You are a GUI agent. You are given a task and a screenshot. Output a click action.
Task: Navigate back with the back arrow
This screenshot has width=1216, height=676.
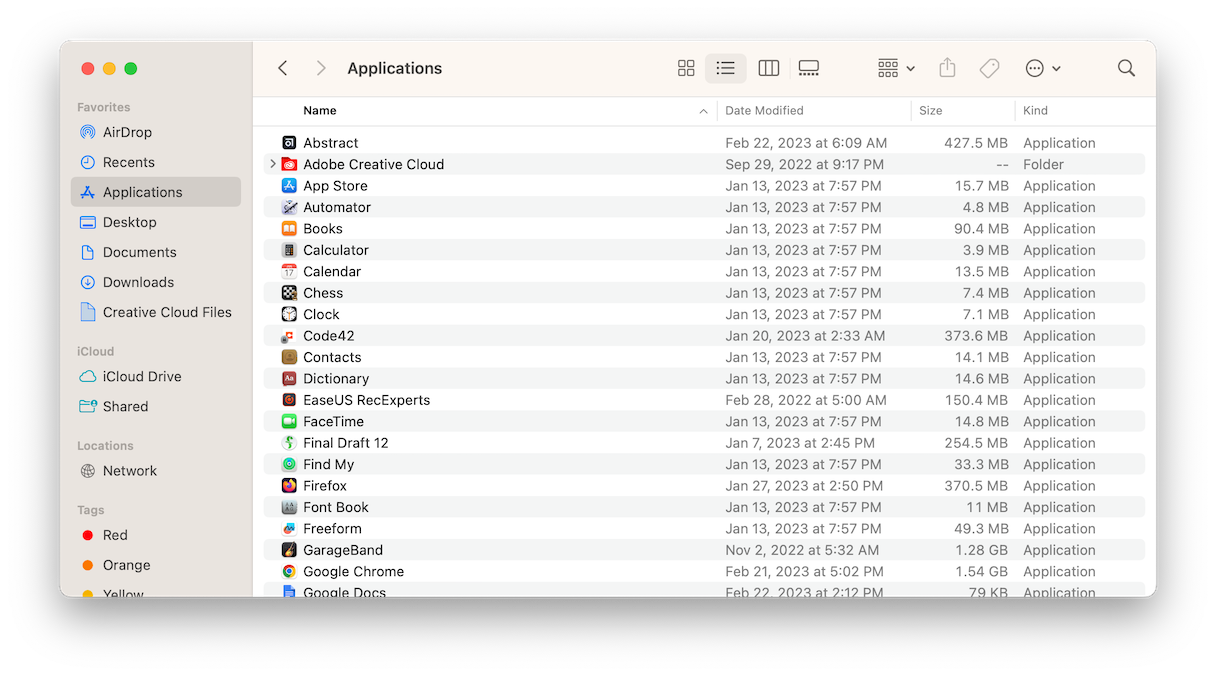coord(282,68)
